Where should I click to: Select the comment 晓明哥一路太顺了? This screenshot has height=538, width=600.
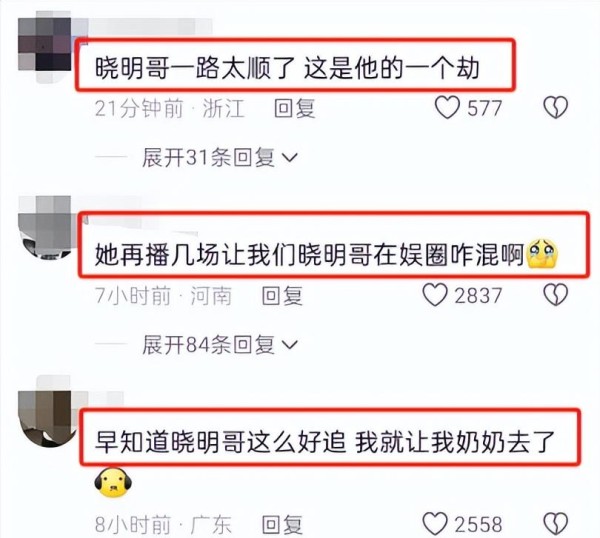tap(287, 68)
